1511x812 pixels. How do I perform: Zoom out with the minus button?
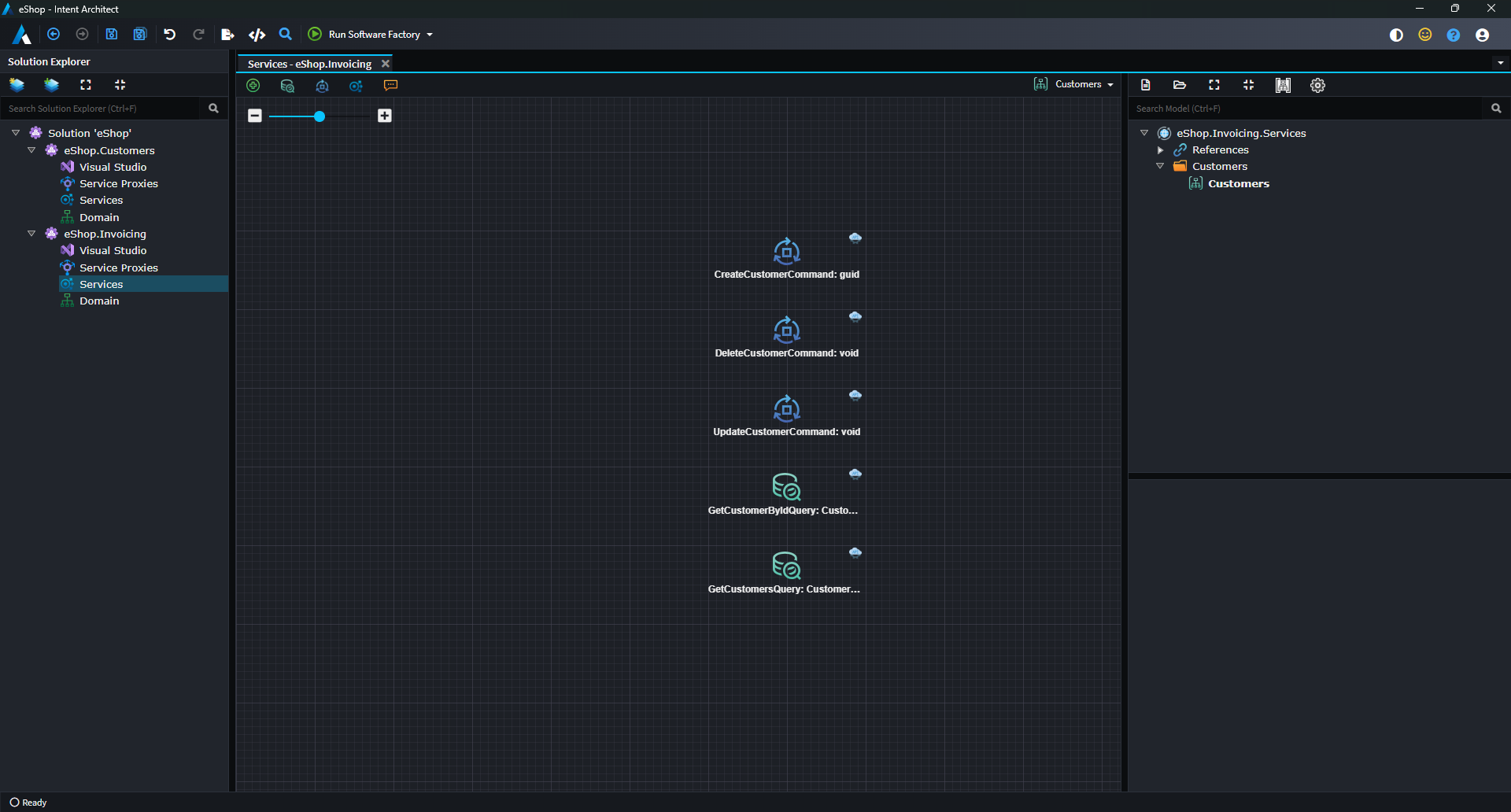pyautogui.click(x=255, y=116)
